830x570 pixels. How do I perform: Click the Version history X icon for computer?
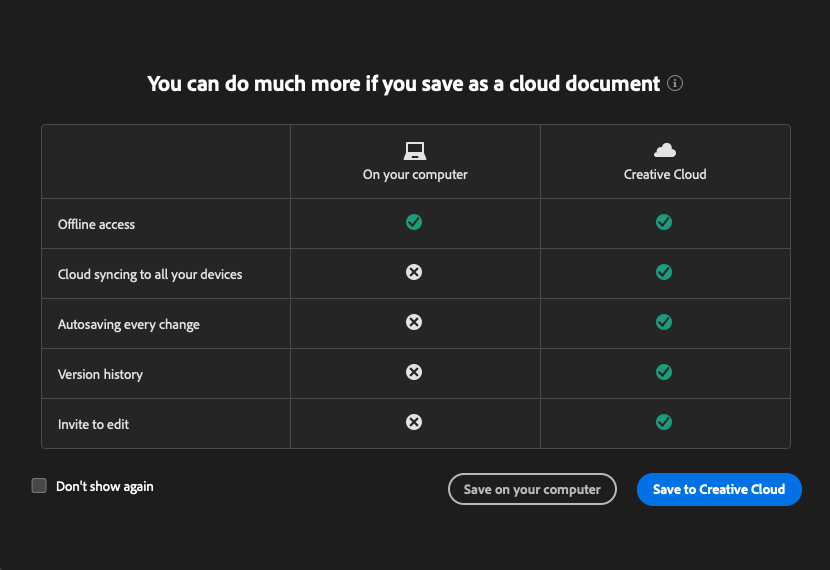click(414, 372)
